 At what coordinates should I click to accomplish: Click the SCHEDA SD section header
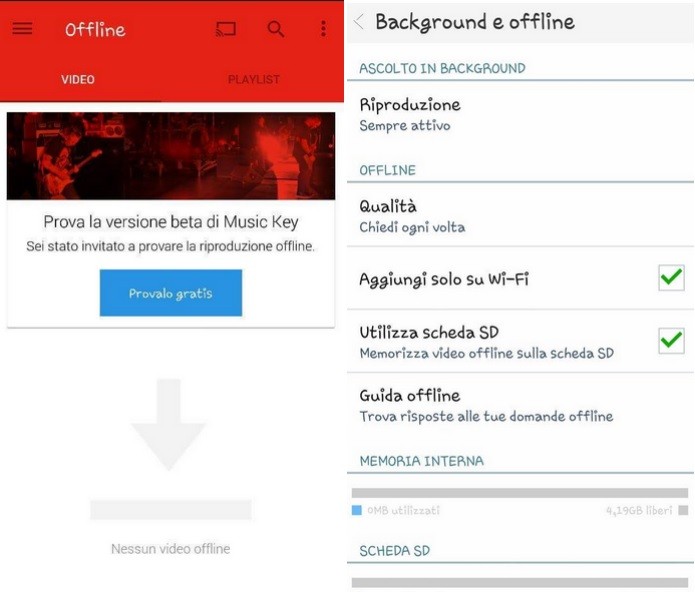(394, 551)
